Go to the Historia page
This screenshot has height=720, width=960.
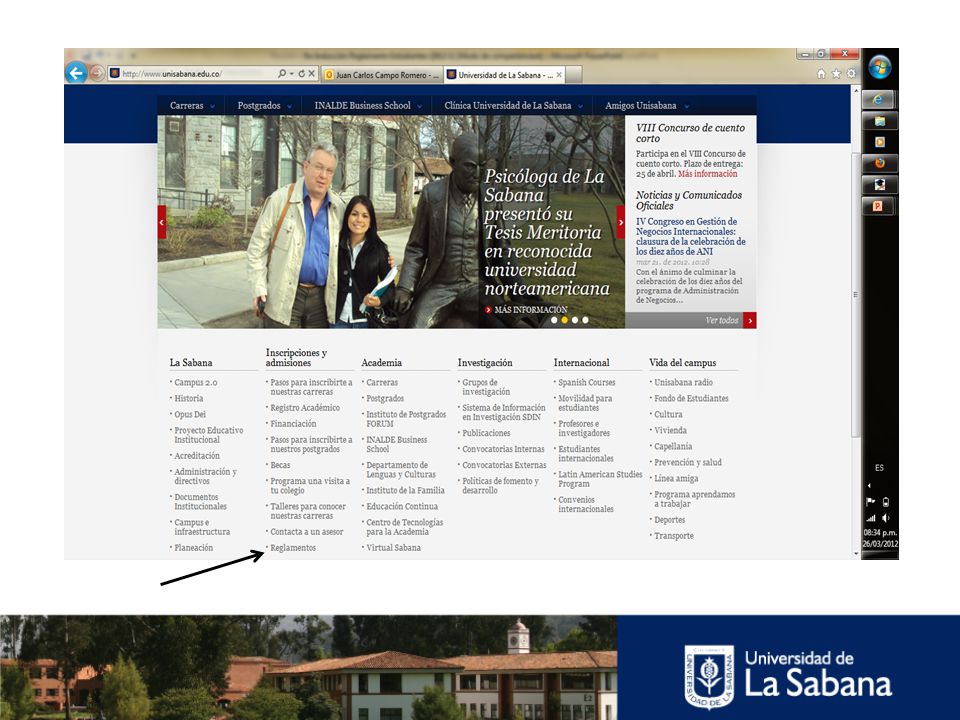[x=189, y=399]
